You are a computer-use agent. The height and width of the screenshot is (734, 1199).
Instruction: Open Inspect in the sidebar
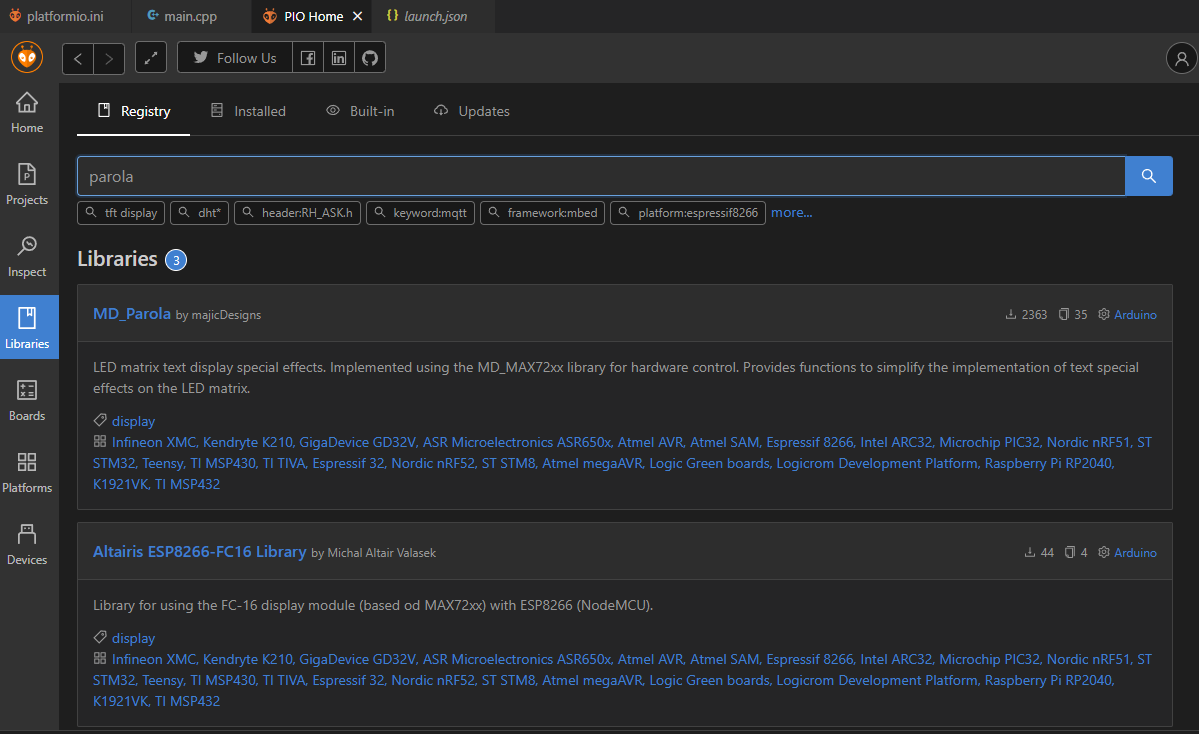tap(27, 256)
